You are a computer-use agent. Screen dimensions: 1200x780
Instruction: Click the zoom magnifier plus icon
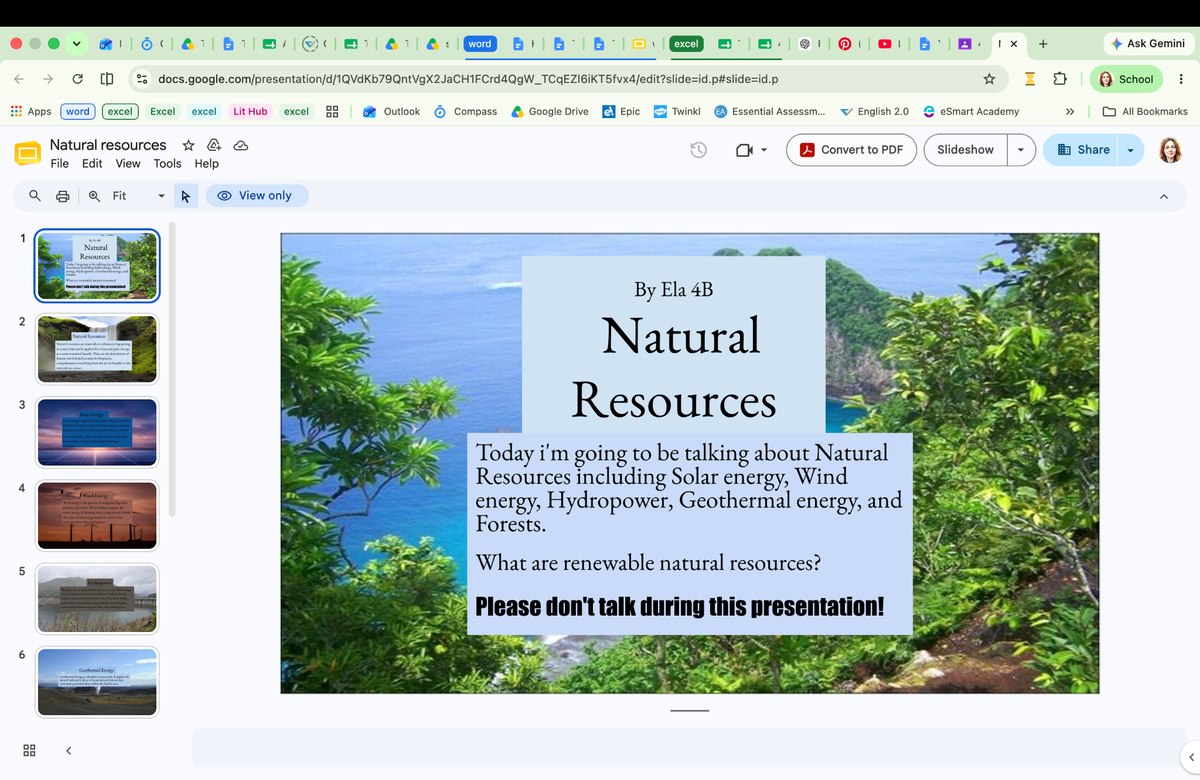click(x=94, y=196)
